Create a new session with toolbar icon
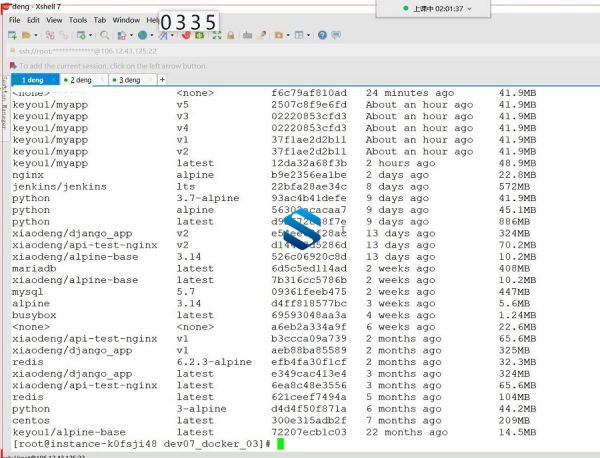Viewport: 600px width, 458px height. (12, 35)
